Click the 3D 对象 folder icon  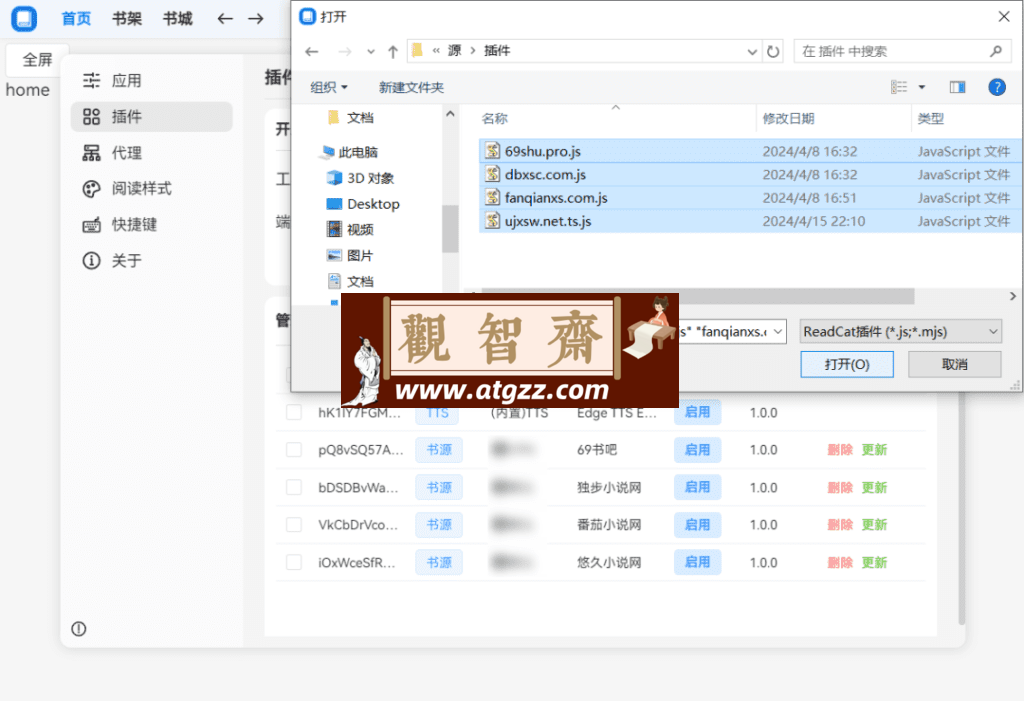click(334, 178)
